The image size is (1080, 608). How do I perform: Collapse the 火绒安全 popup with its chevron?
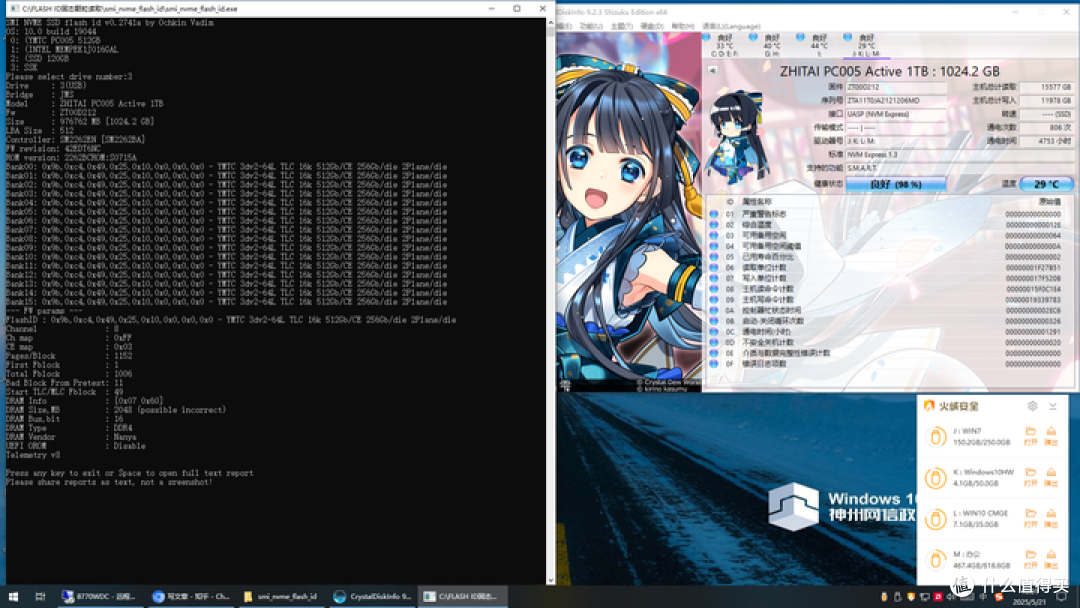(x=1053, y=407)
